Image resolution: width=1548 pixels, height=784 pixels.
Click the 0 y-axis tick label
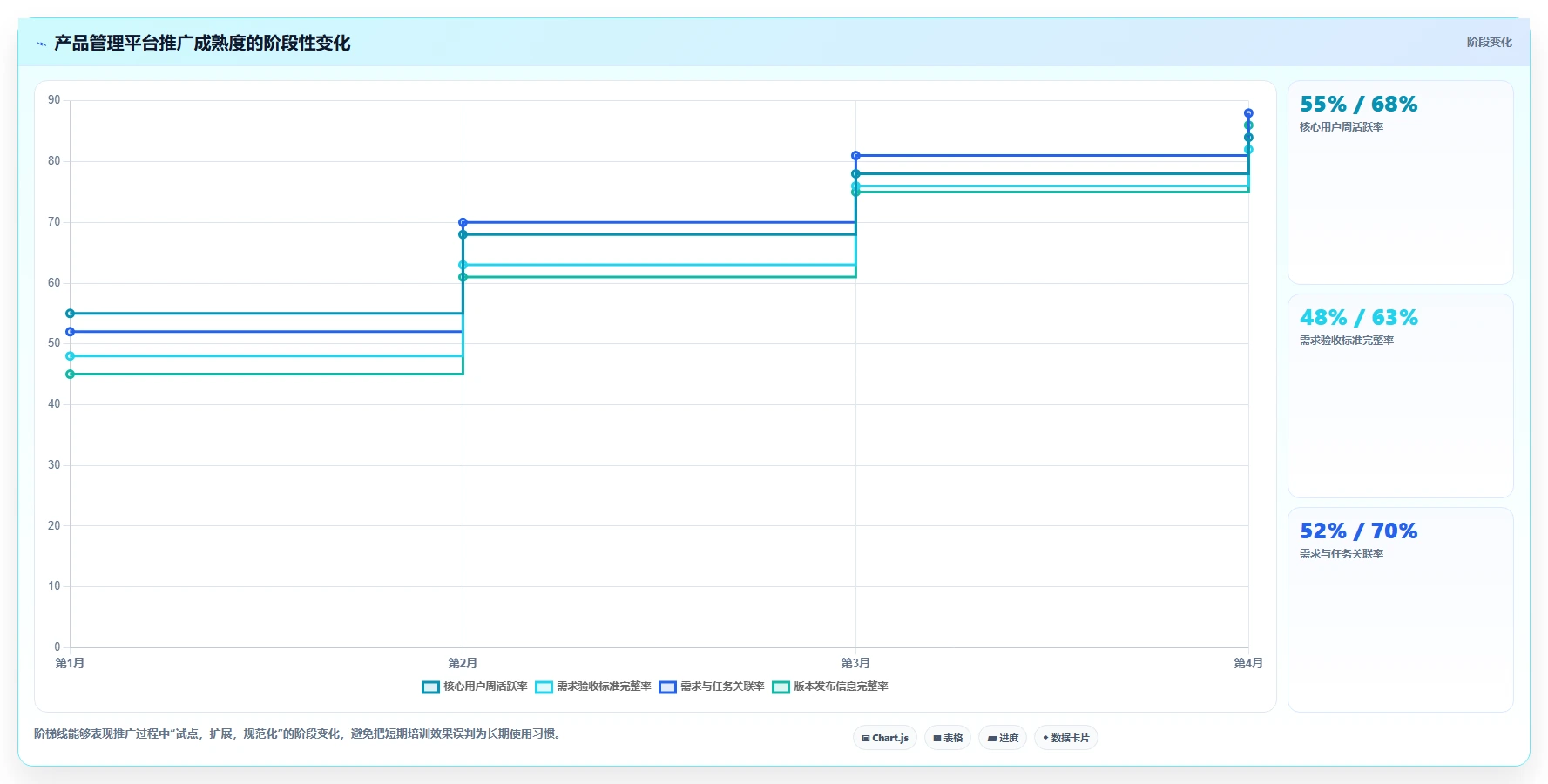tap(57, 647)
